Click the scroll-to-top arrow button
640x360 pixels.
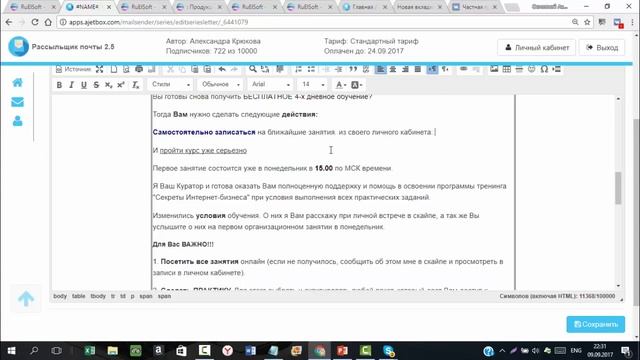[x=26, y=299]
